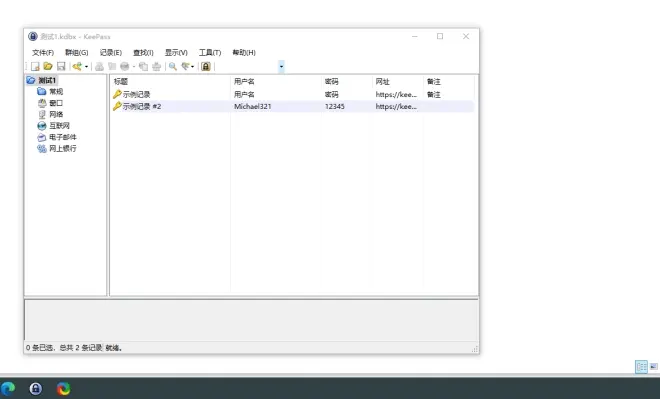
Task: Click the 互联网 globe icon
Action: 42,125
